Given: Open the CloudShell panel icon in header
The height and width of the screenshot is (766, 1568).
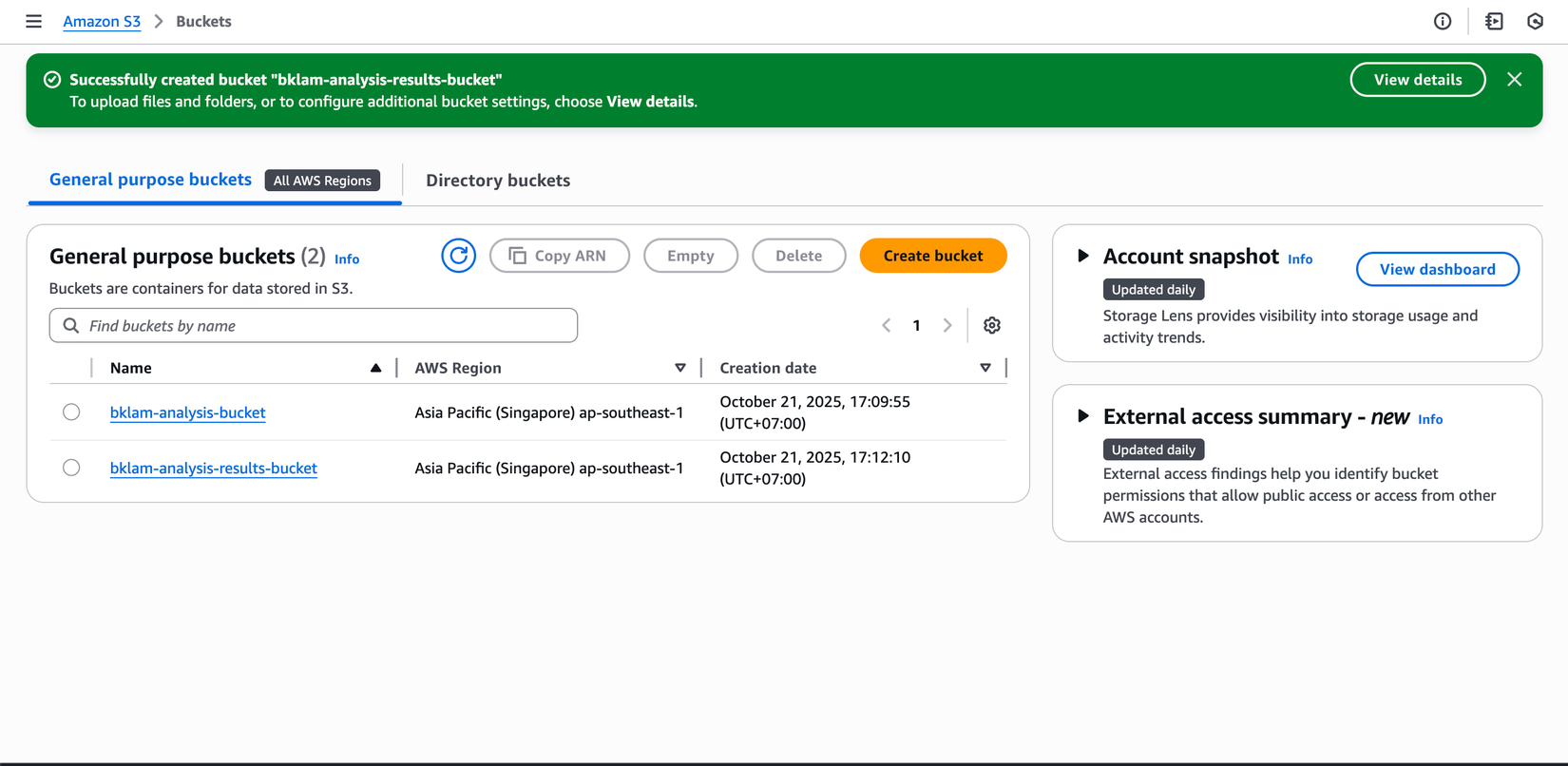Looking at the screenshot, I should coord(1494,21).
